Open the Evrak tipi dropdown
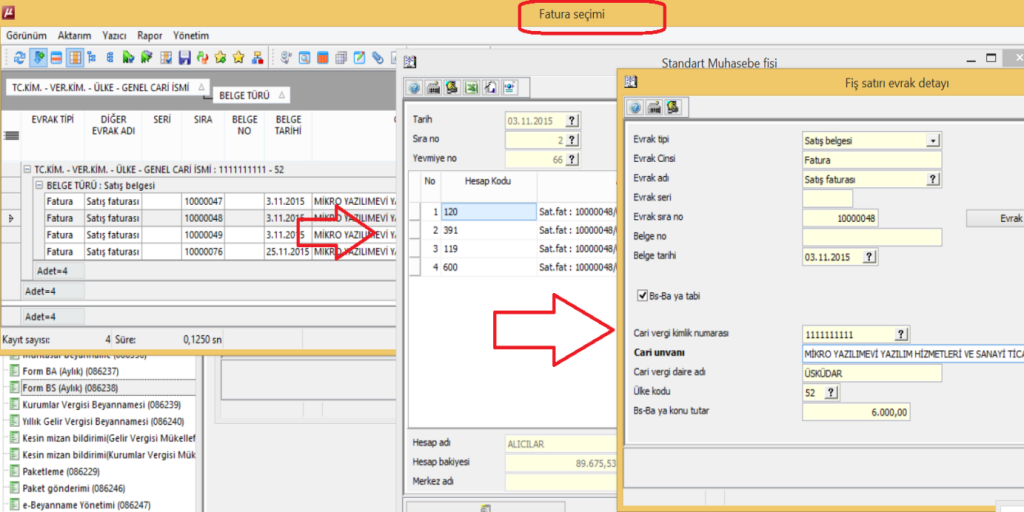Screen dimensions: 1024x512 [x=933, y=141]
